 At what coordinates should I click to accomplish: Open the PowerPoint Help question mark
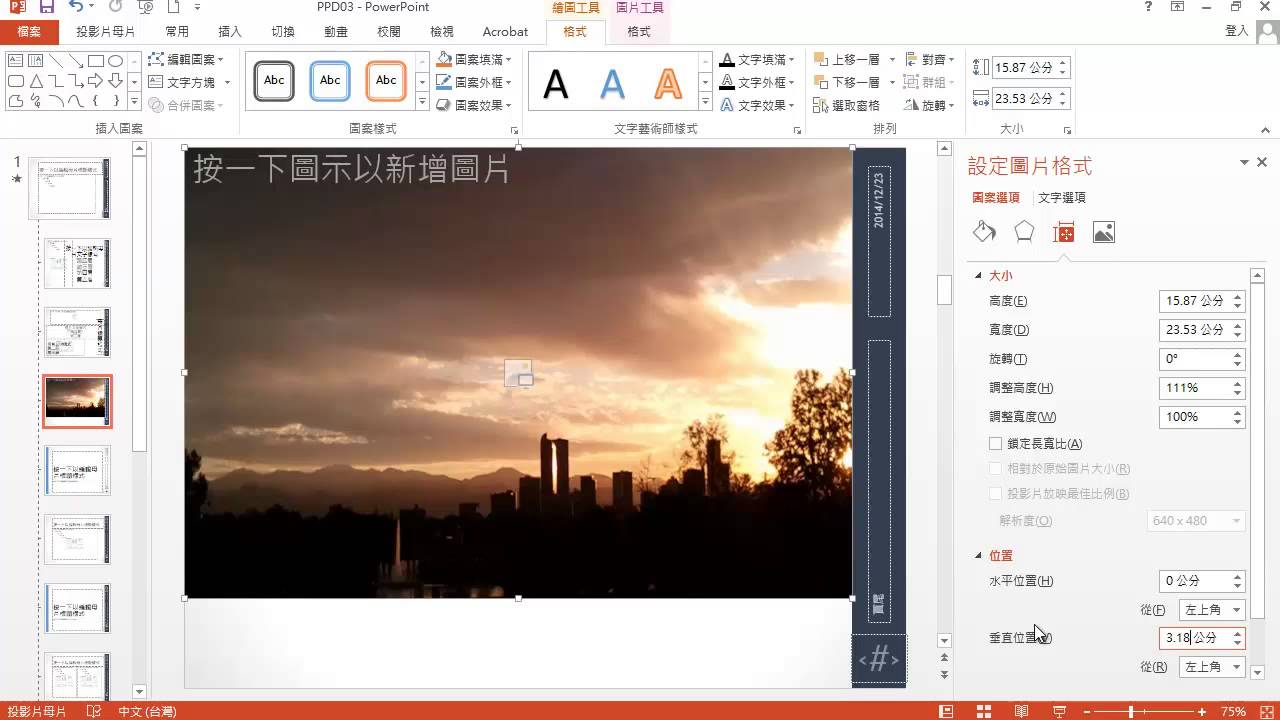[x=1149, y=7]
